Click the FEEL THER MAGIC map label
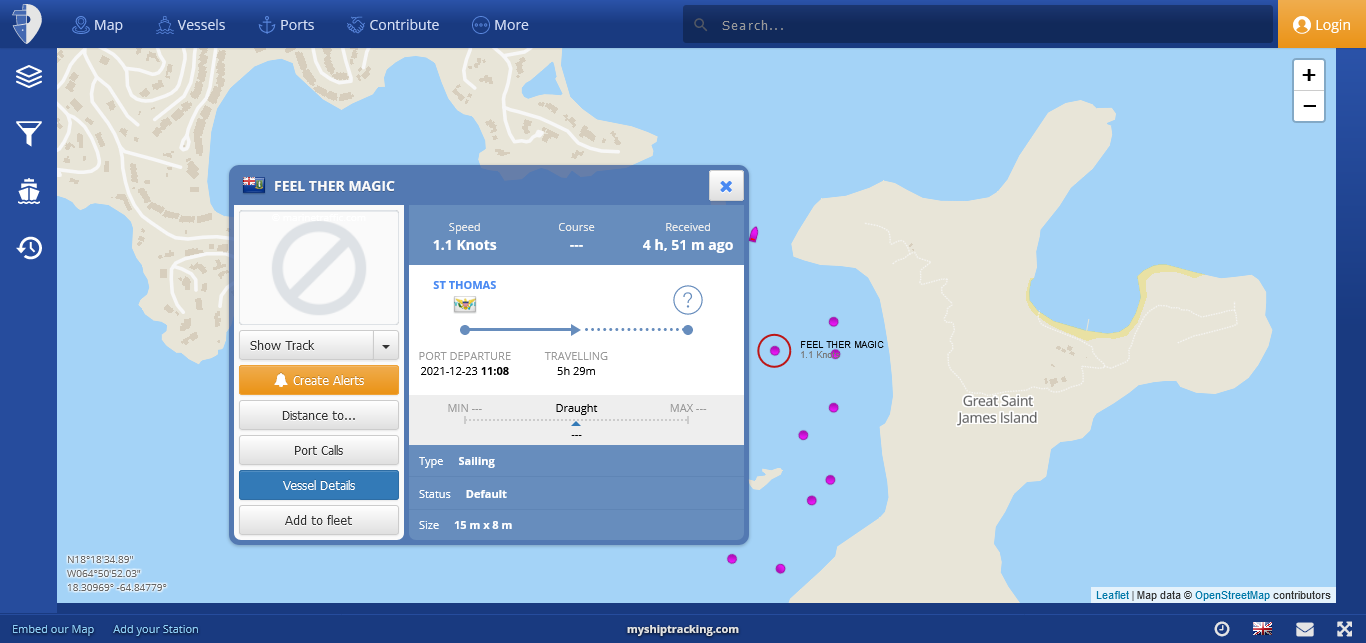This screenshot has height=643, width=1366. click(x=842, y=344)
